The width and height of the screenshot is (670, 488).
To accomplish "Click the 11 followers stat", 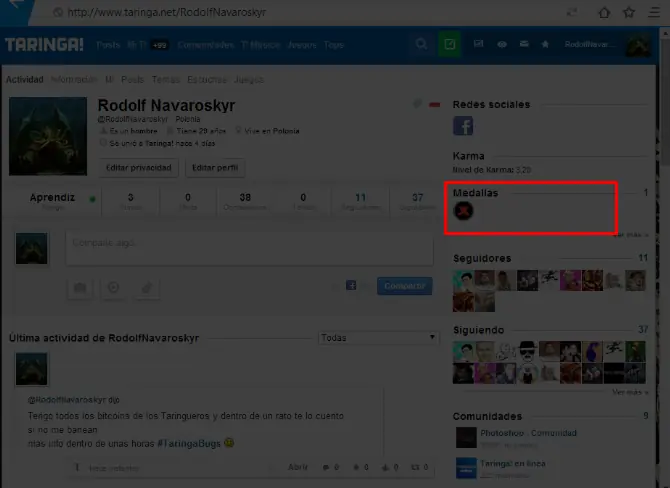I will click(361, 201).
